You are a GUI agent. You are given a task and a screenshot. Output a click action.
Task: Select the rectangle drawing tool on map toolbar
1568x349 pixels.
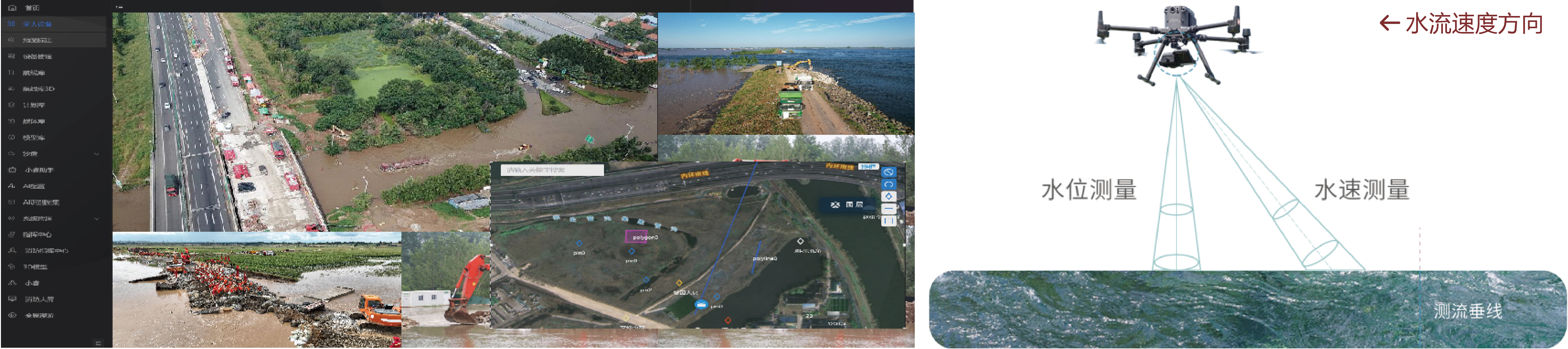[888, 220]
